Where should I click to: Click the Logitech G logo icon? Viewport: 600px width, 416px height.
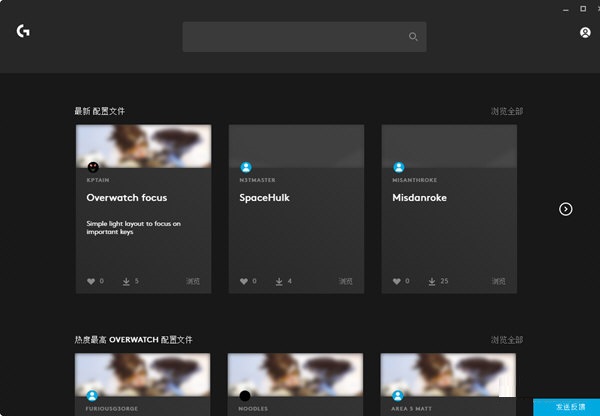(23, 31)
